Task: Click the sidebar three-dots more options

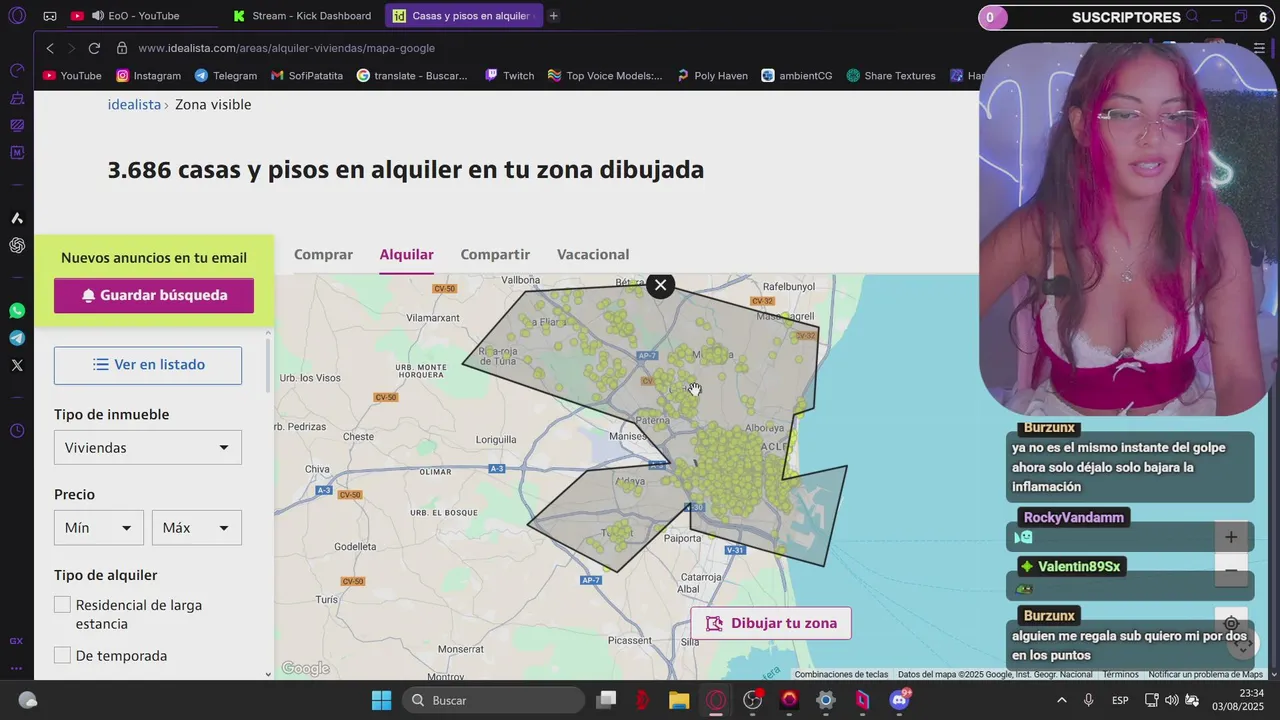Action: point(17,669)
